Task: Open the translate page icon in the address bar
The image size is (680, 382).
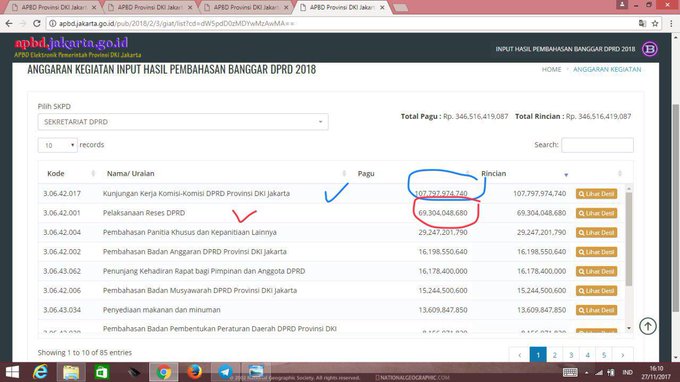Action: [x=642, y=23]
